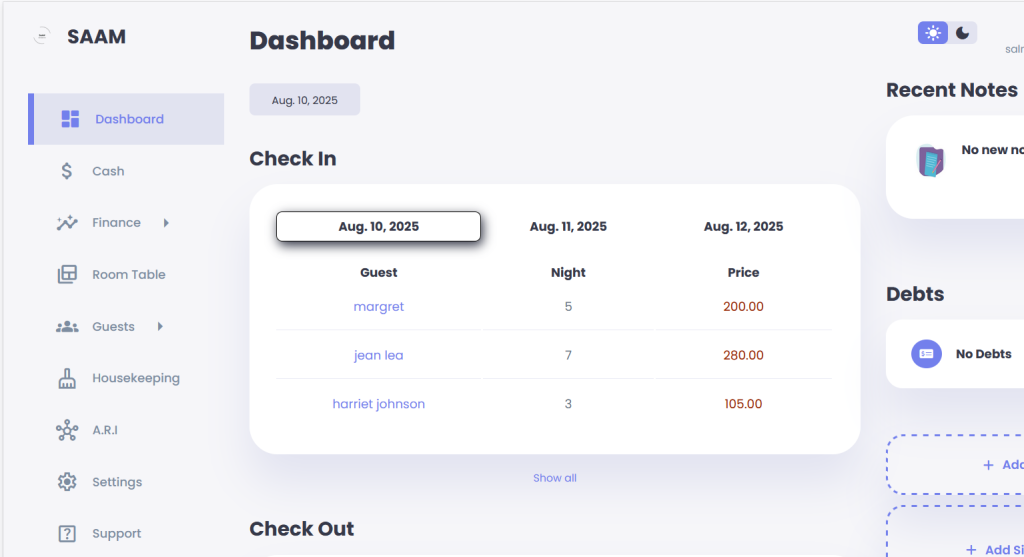Select the A.R.I network icon
The width and height of the screenshot is (1024, 557).
click(x=67, y=430)
